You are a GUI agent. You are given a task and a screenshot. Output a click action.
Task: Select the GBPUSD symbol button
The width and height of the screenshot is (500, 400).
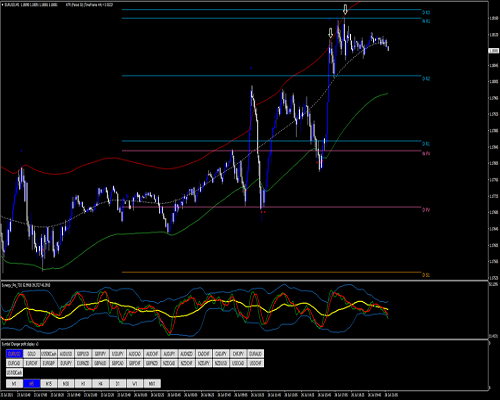(x=83, y=353)
